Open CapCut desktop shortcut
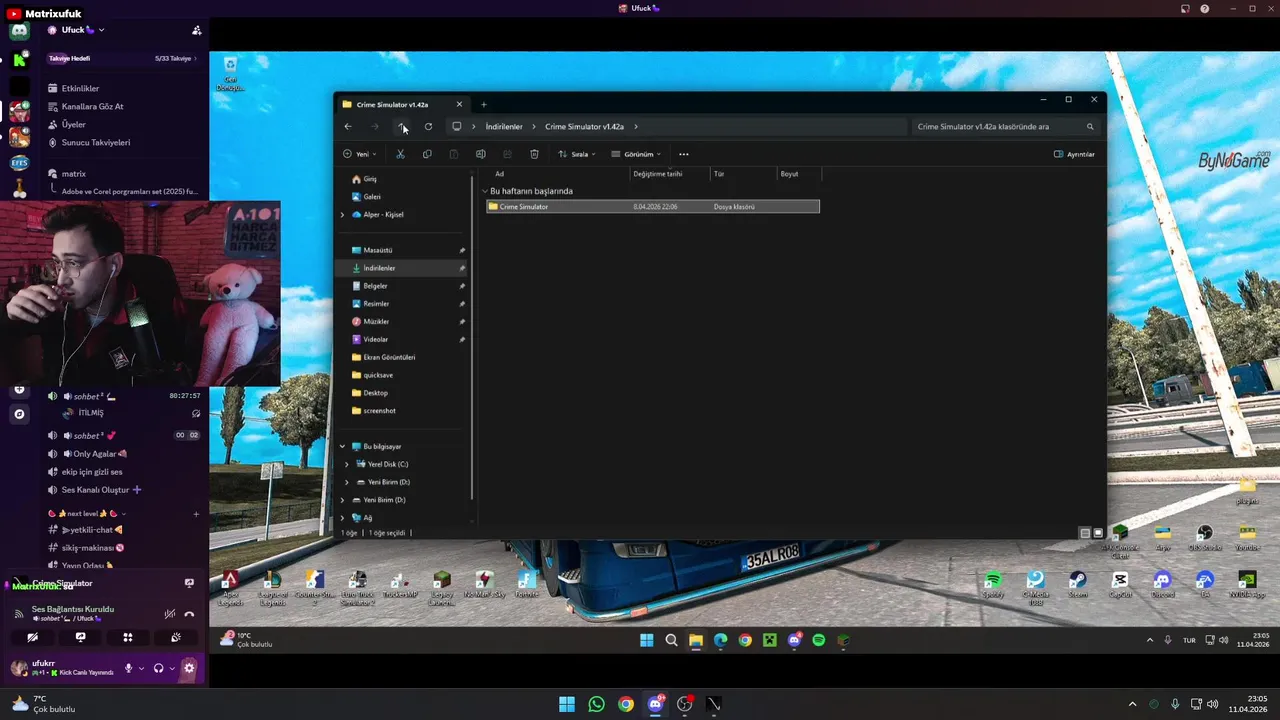The width and height of the screenshot is (1280, 720). point(1120,584)
